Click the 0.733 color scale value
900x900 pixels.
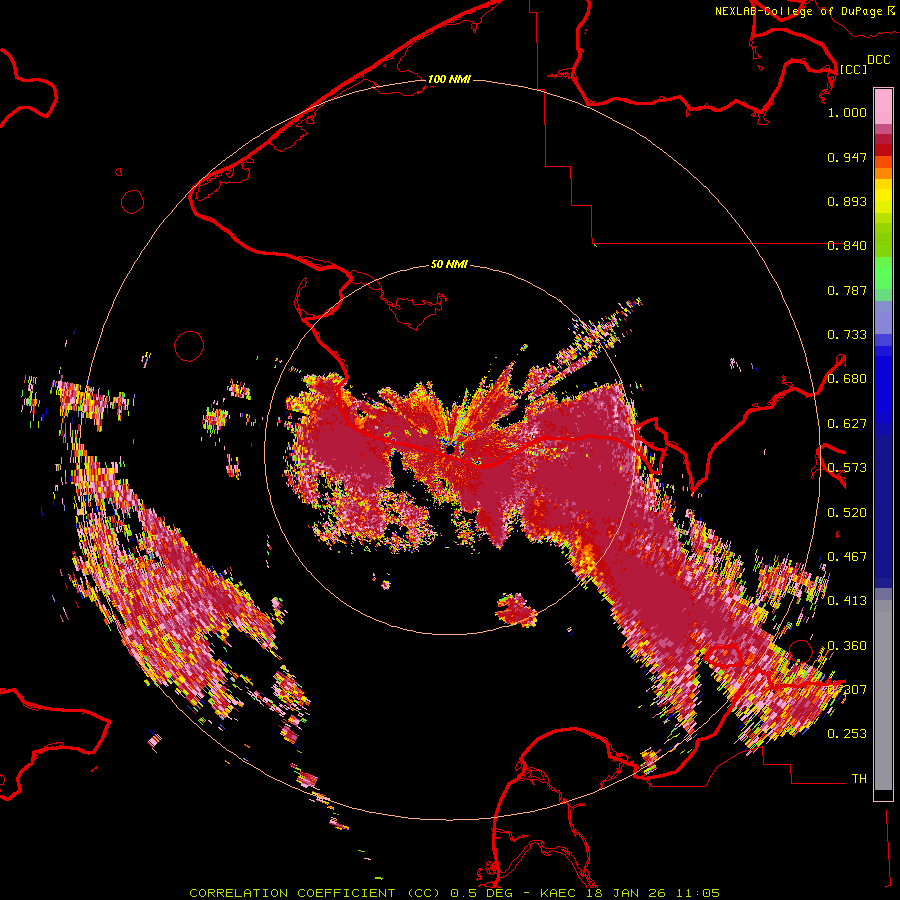847,335
